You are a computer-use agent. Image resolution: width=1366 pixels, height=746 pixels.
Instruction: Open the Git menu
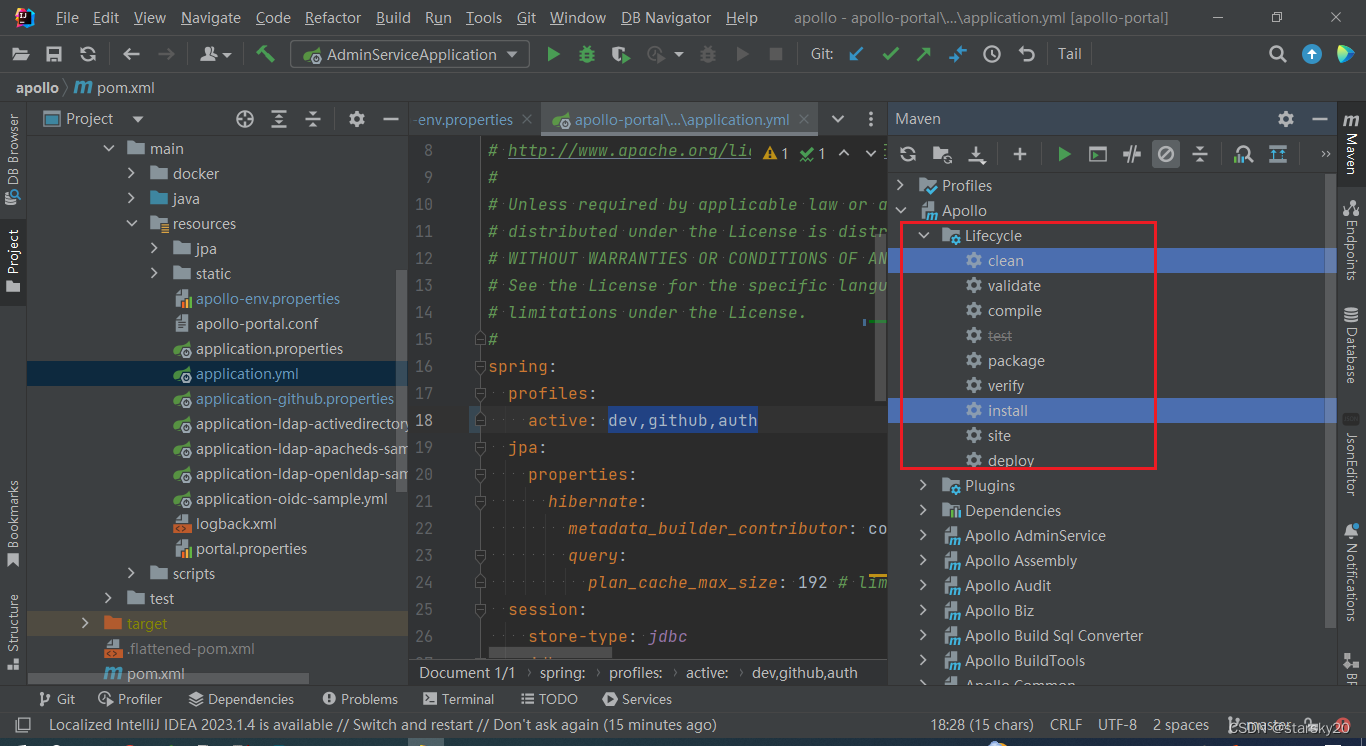pyautogui.click(x=526, y=18)
